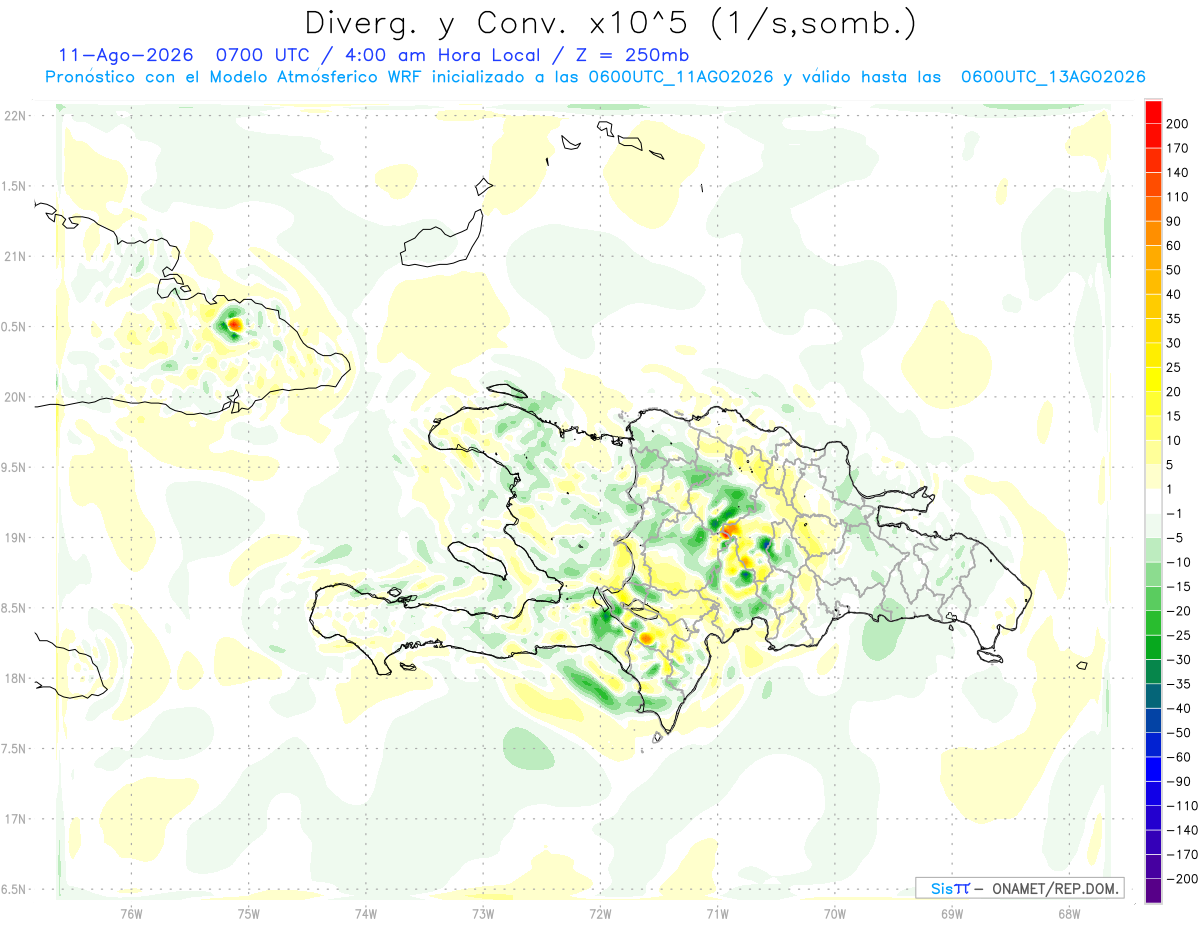
Task: Click the colorbar label '-35'
Action: (1181, 684)
